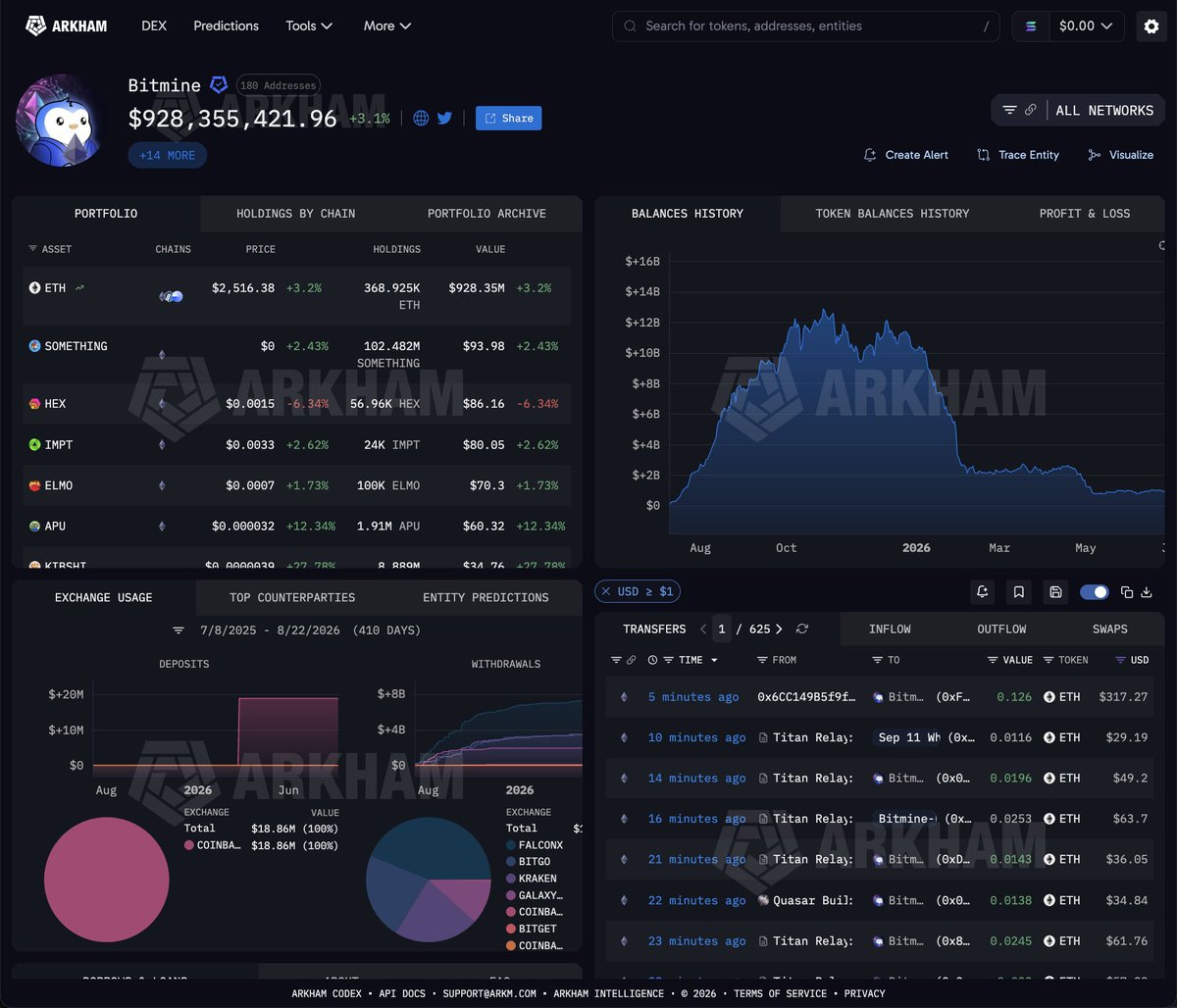The width and height of the screenshot is (1177, 1008).
Task: Open the Tools dropdown menu
Action: (309, 25)
